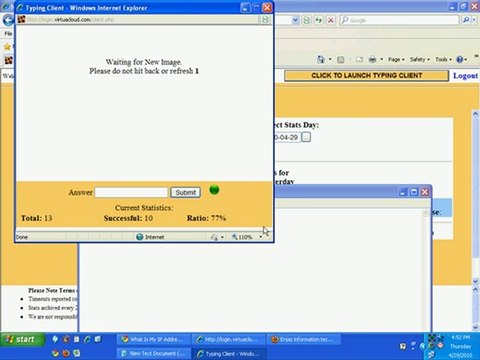Click the green status indicator beside Submit
This screenshot has width=480, height=360.
point(214,190)
